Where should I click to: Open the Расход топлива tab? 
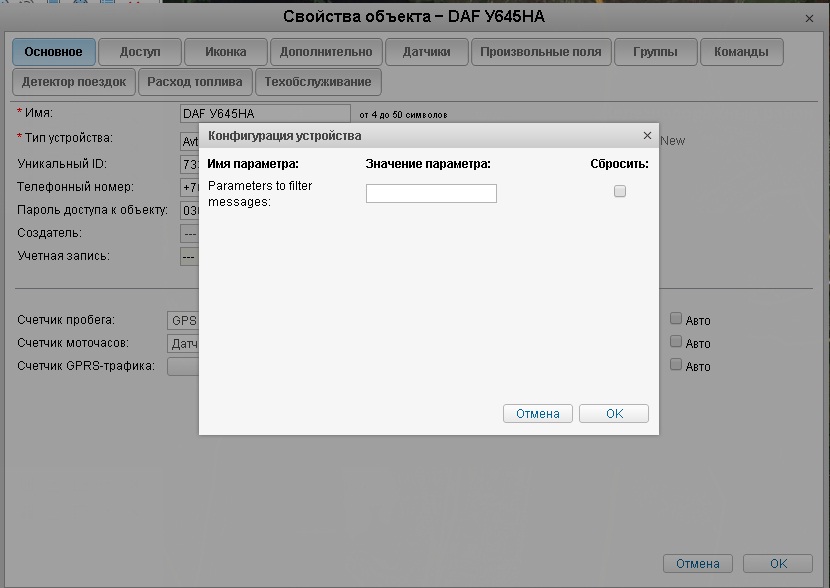pyautogui.click(x=195, y=82)
